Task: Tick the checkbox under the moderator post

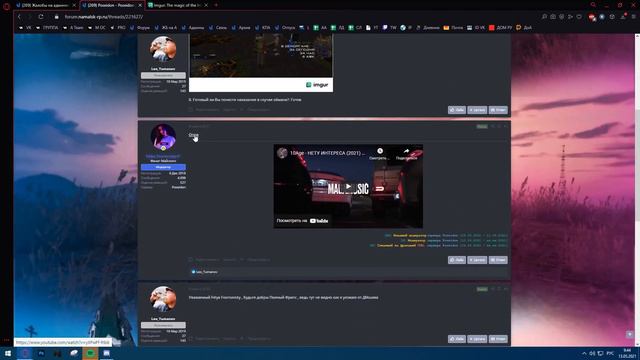Action: [191, 260]
